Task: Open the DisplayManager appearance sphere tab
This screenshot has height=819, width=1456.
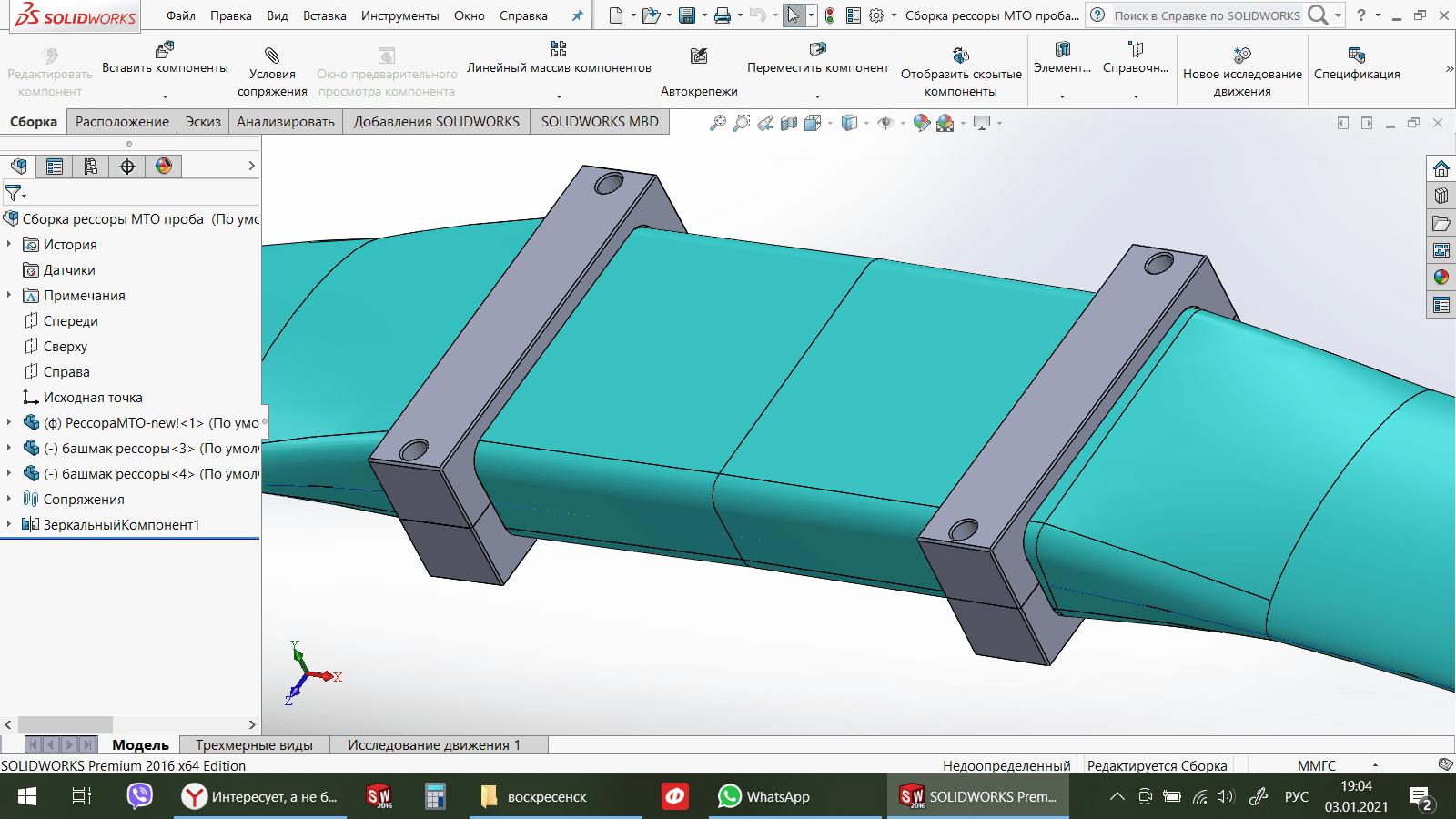Action: pyautogui.click(x=164, y=166)
